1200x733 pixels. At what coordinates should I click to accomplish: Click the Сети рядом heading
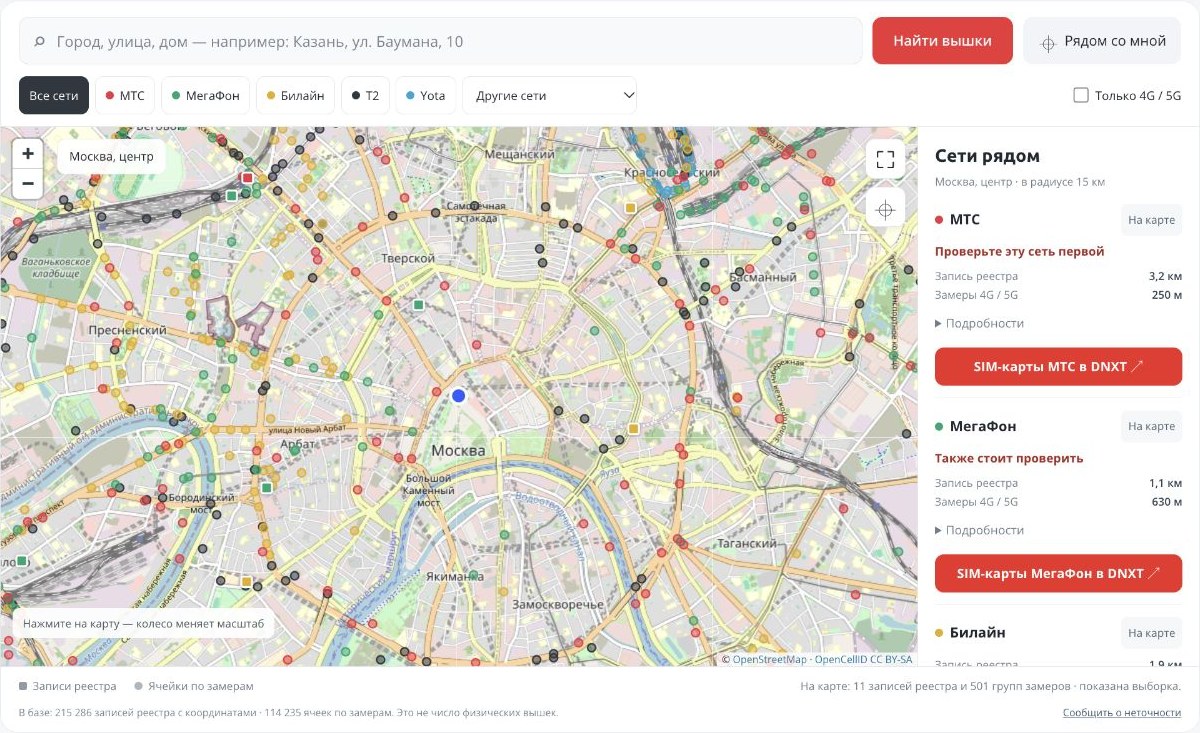(987, 156)
